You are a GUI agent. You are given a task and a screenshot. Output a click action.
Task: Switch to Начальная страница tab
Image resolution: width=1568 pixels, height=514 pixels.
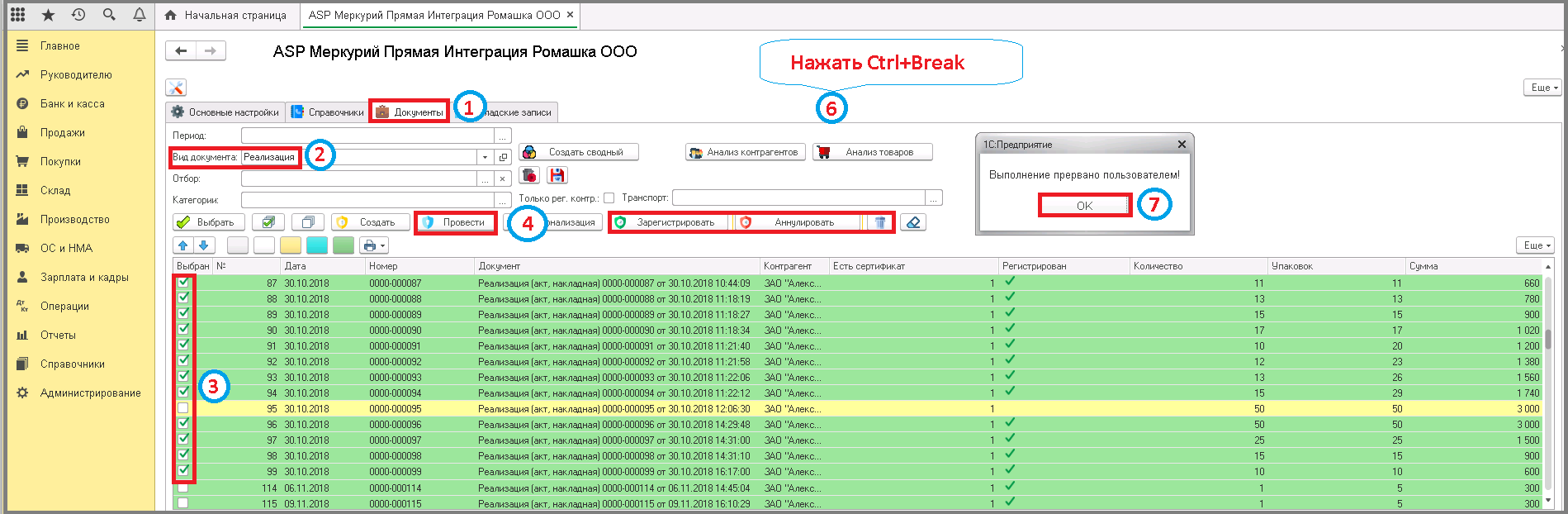point(225,15)
